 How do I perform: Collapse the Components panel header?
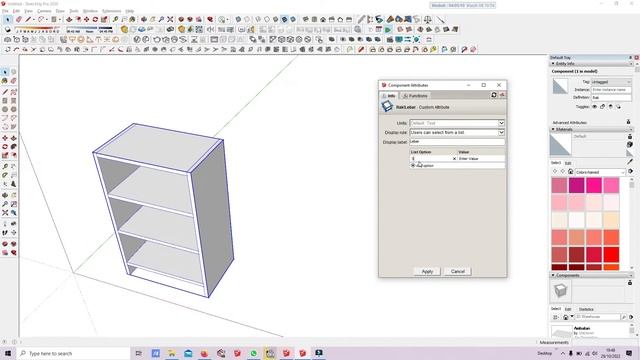coord(591,275)
